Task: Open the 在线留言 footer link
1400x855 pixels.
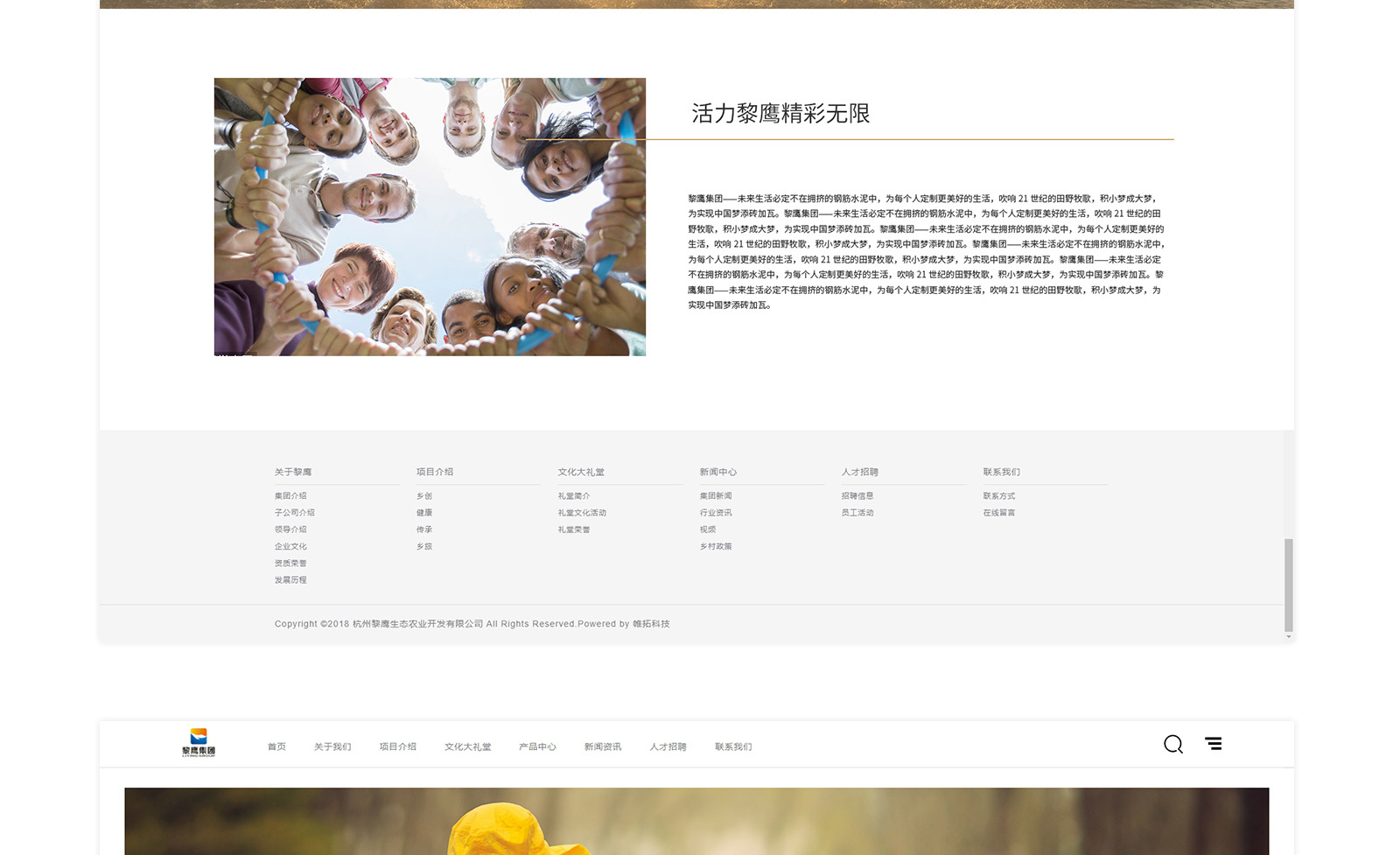Action: pyautogui.click(x=999, y=513)
